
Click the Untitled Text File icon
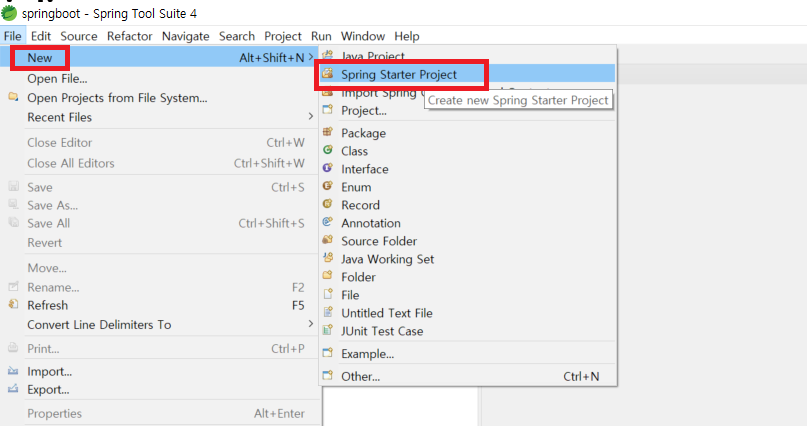(x=327, y=312)
